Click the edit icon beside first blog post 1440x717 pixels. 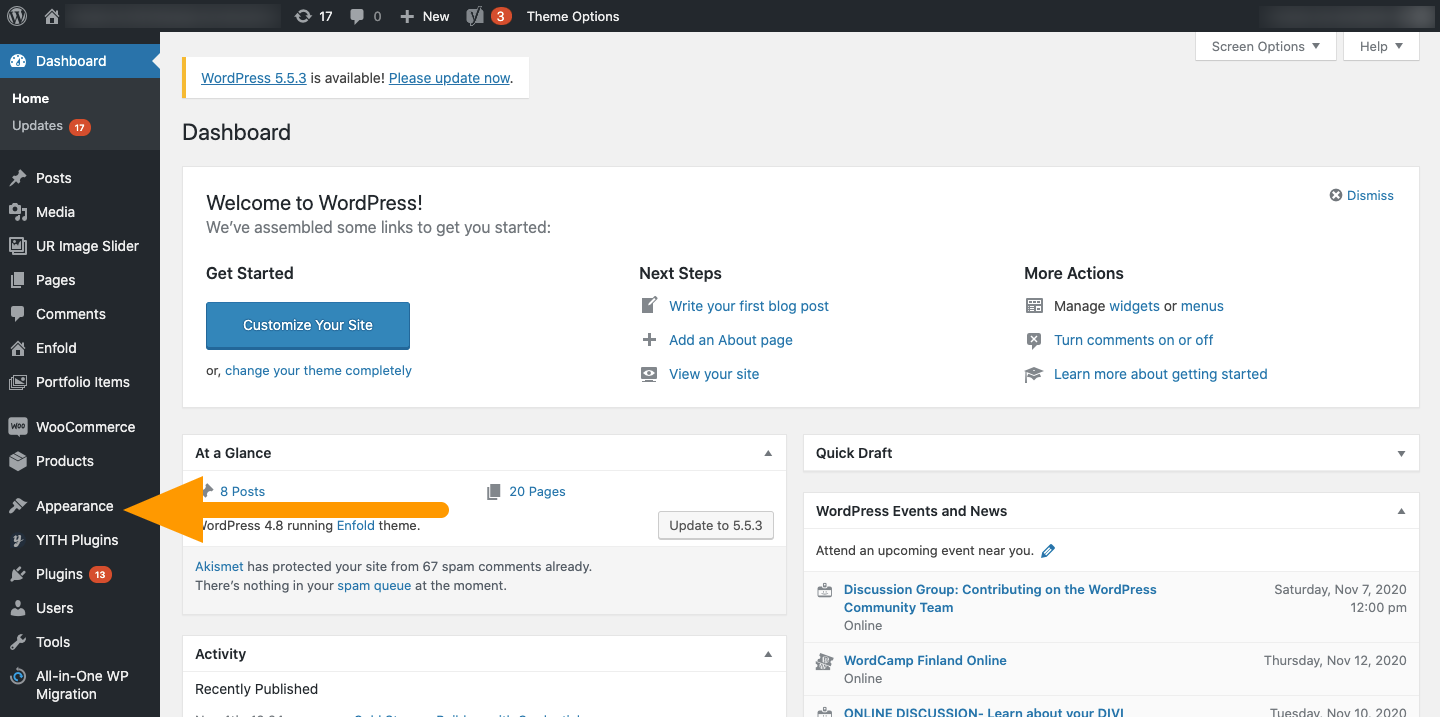650,305
